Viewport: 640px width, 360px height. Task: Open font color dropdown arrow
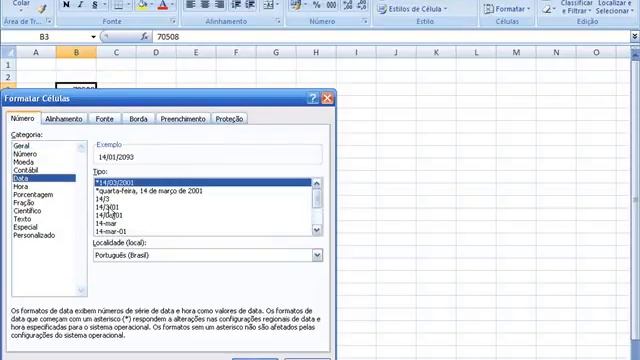tap(172, 4)
